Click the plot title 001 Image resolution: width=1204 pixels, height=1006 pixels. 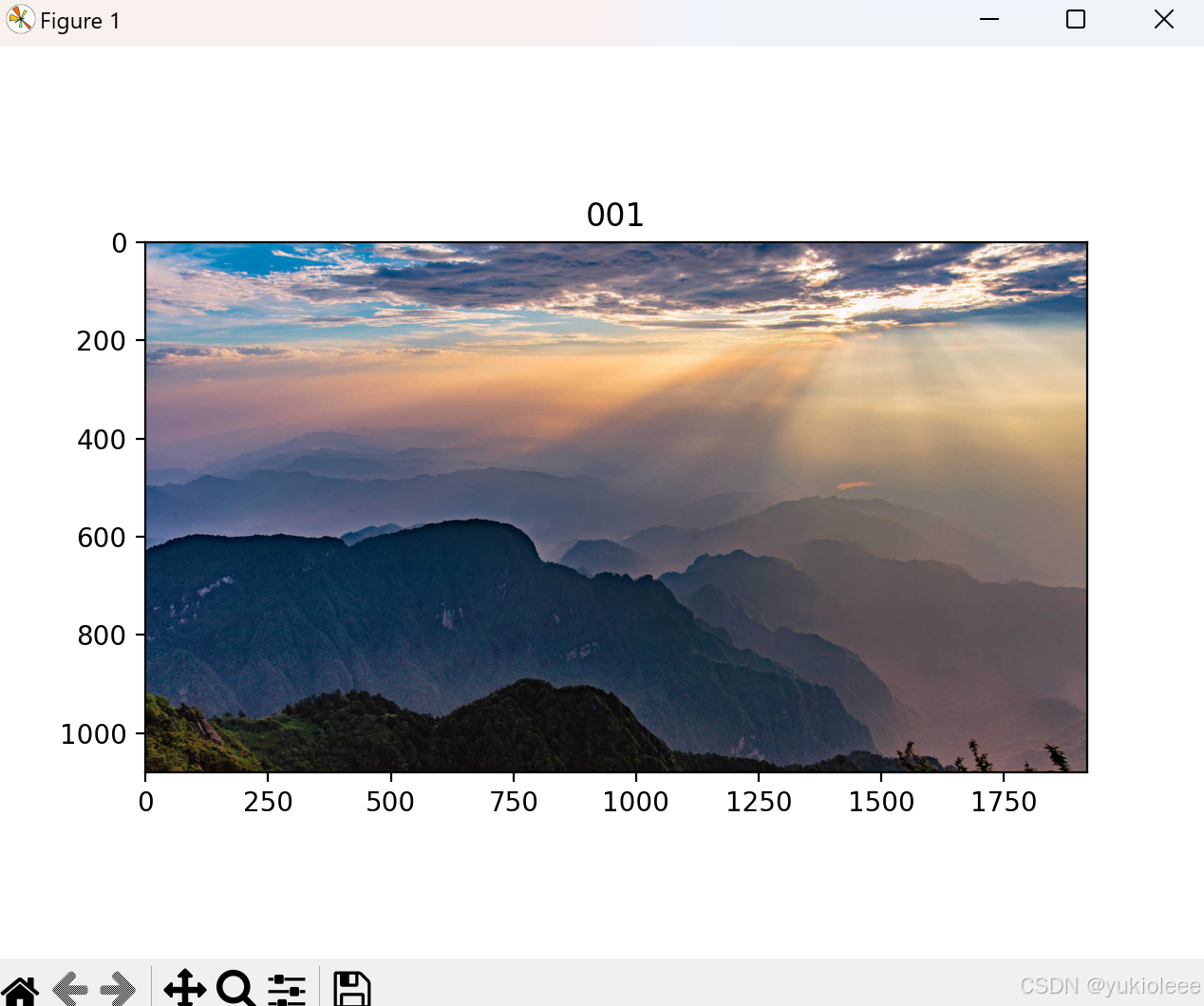614,215
